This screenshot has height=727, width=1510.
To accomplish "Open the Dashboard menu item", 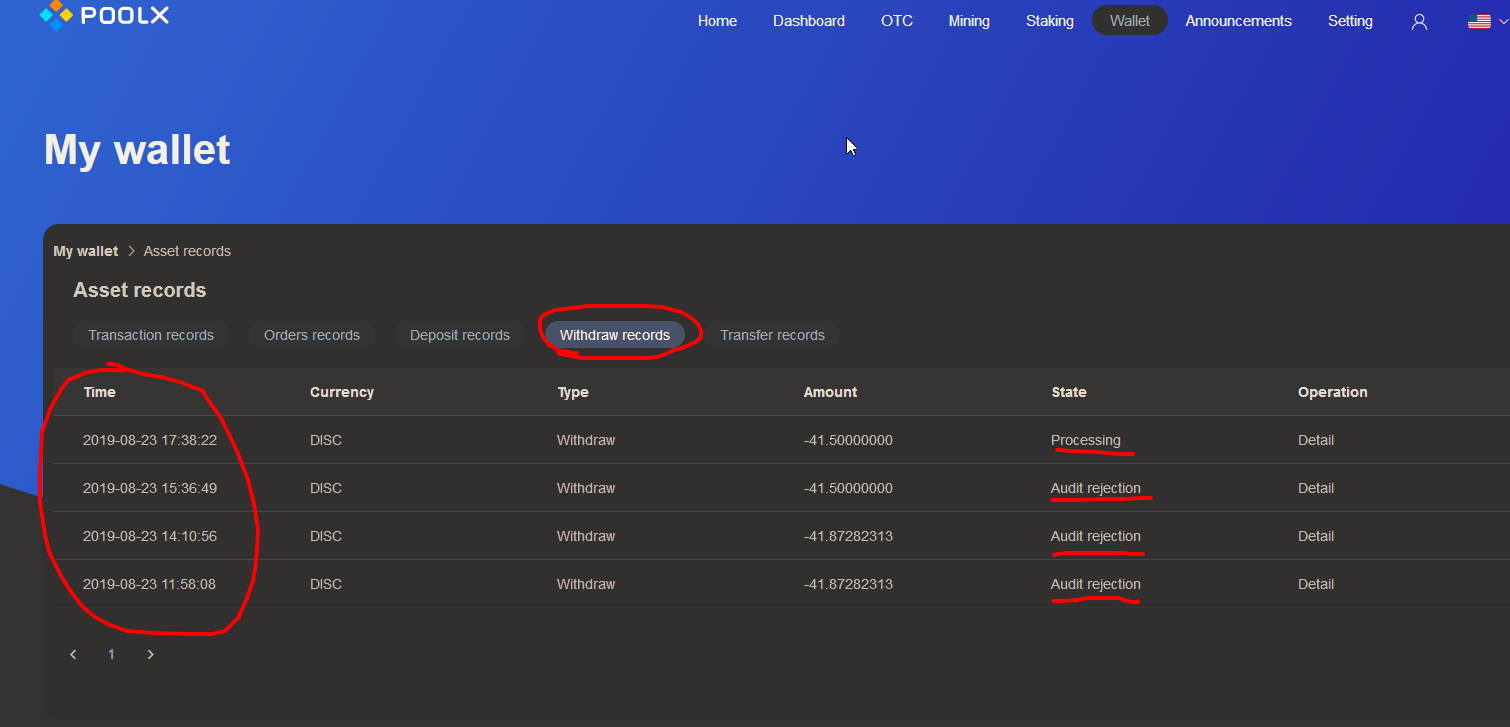I will click(808, 21).
